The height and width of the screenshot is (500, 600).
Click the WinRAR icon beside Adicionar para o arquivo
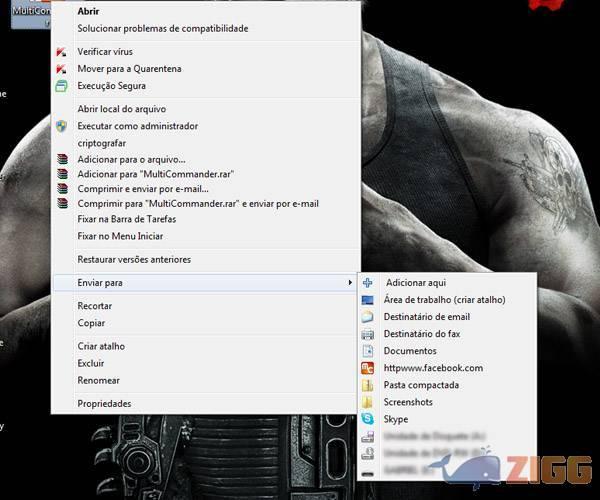click(62, 159)
